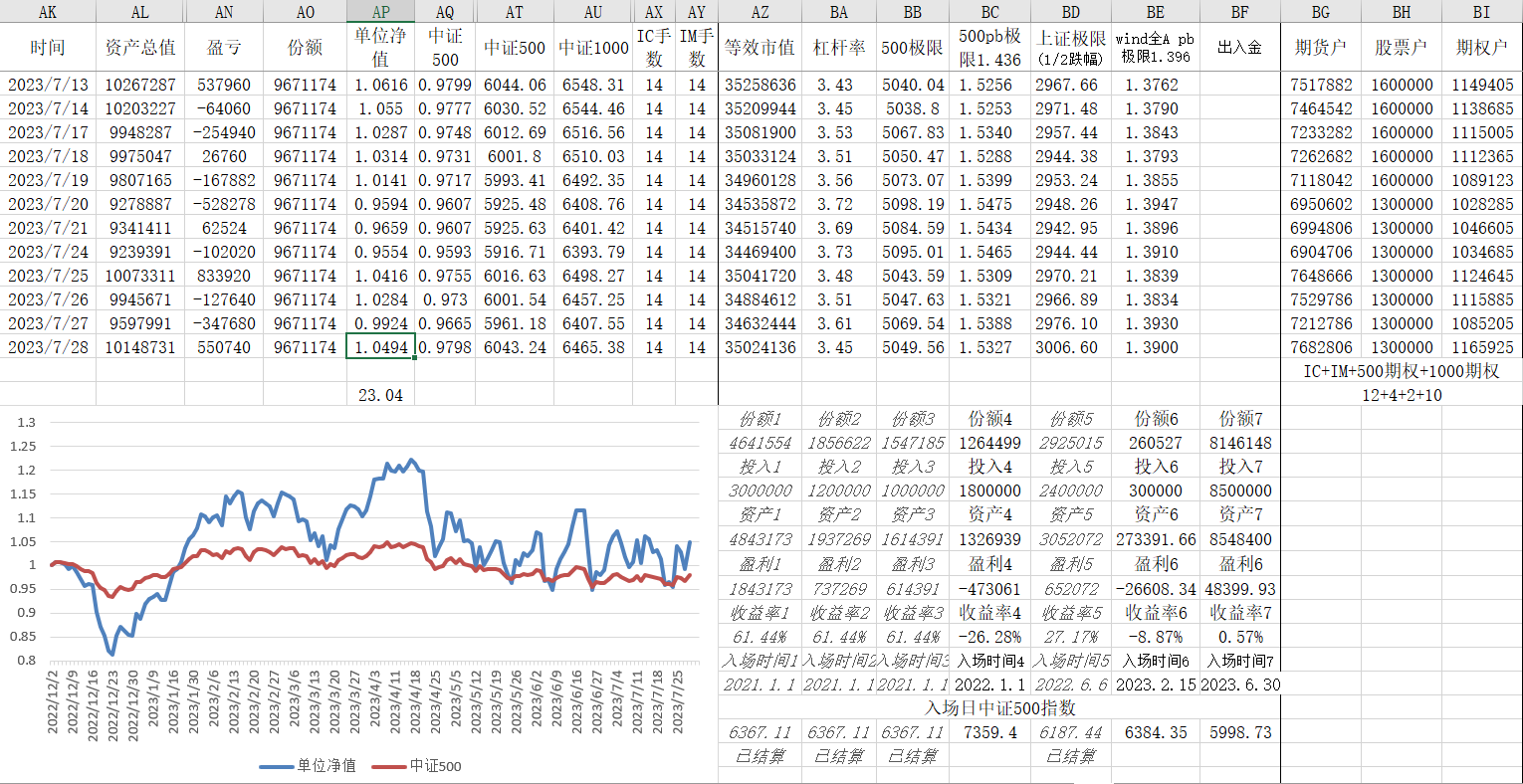Viewport: 1523px width, 784px height.
Task: Select the 杠杆率 header cell
Action: click(838, 48)
